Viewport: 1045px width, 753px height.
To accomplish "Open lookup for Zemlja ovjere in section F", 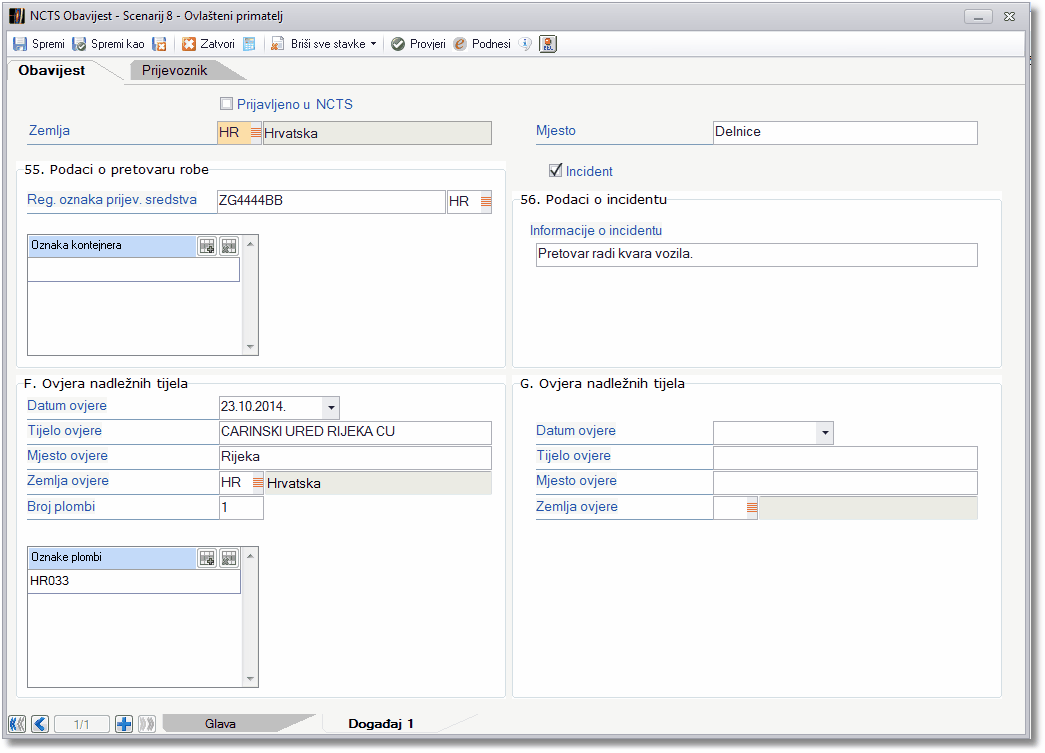I will [258, 482].
